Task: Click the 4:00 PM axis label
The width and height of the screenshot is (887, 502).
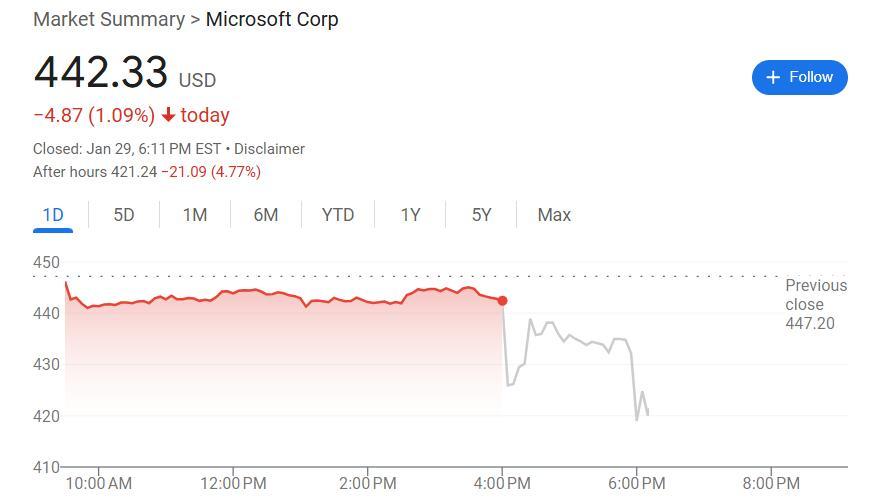Action: click(x=502, y=484)
